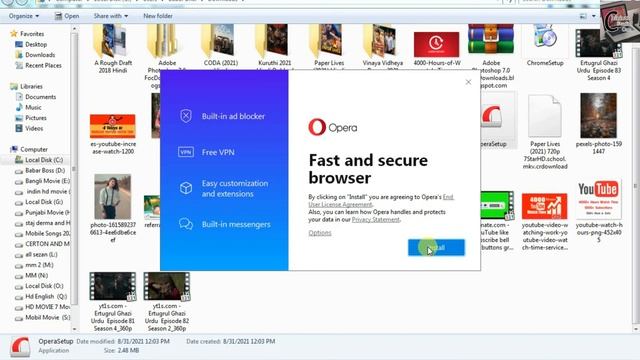This screenshot has height=360, width=640.
Task: Select Ertugrul Ghazi Episode 81 Season 4_360p video
Action: (113, 301)
